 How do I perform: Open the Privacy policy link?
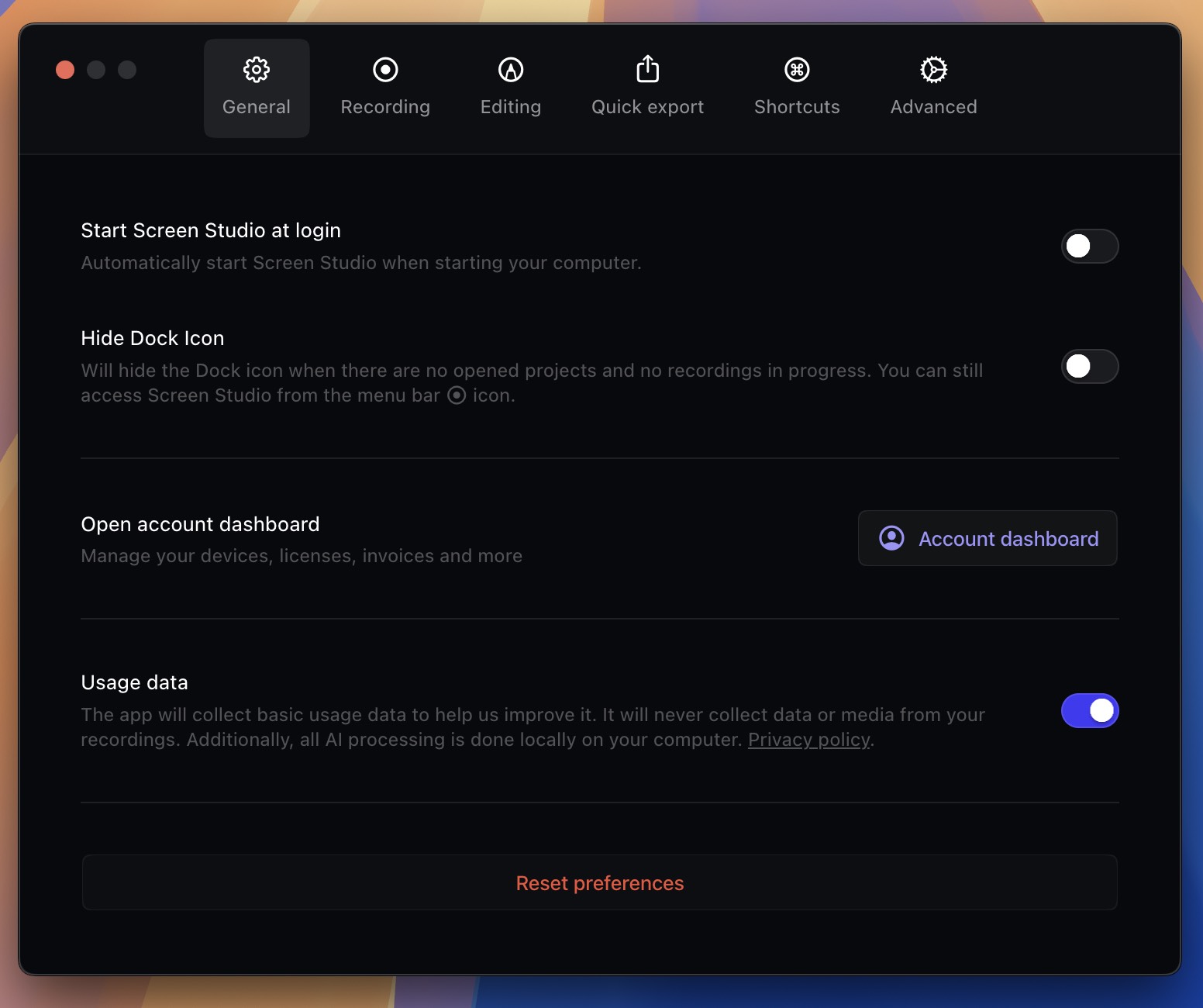[x=808, y=740]
